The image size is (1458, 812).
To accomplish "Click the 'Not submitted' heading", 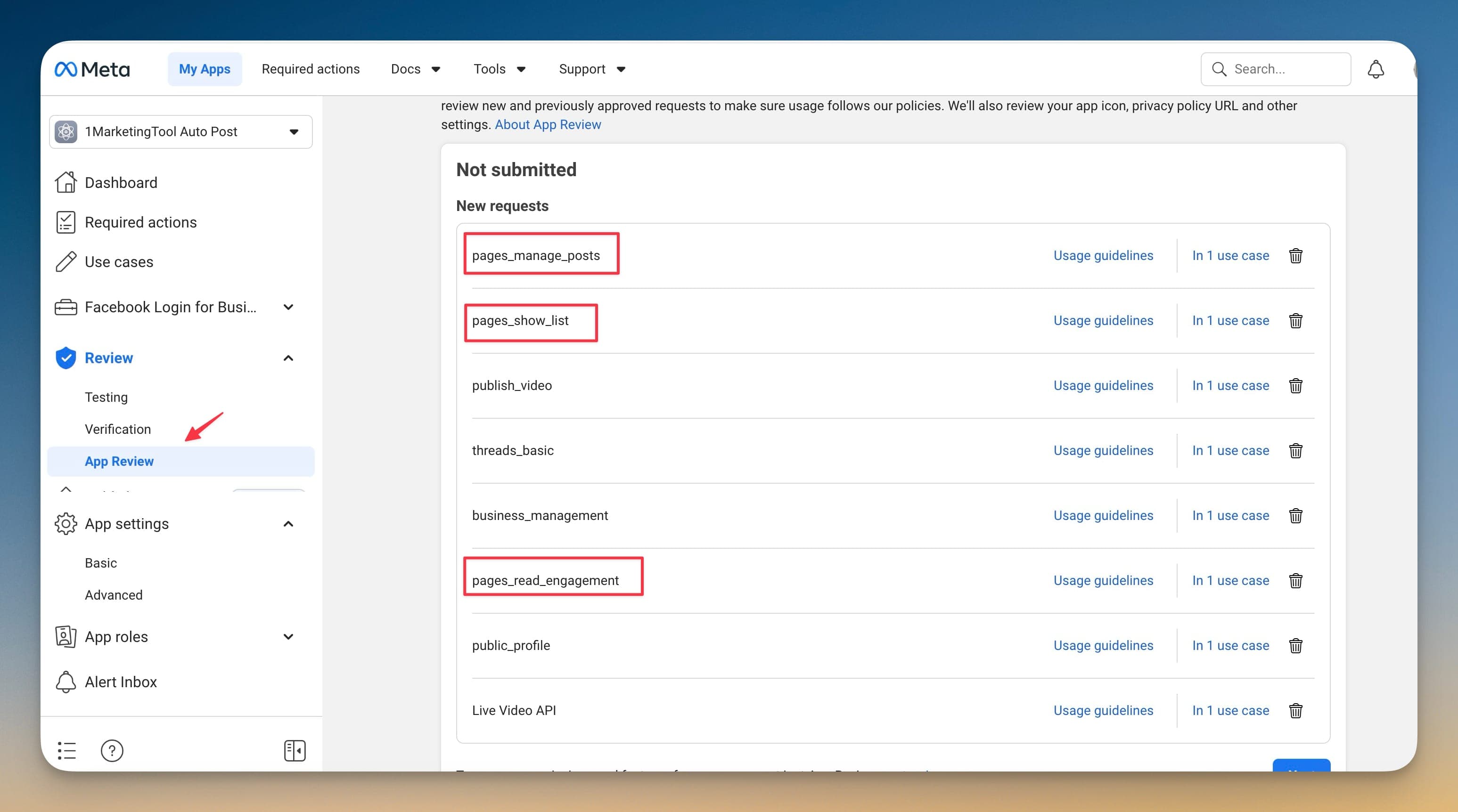I will click(x=516, y=170).
